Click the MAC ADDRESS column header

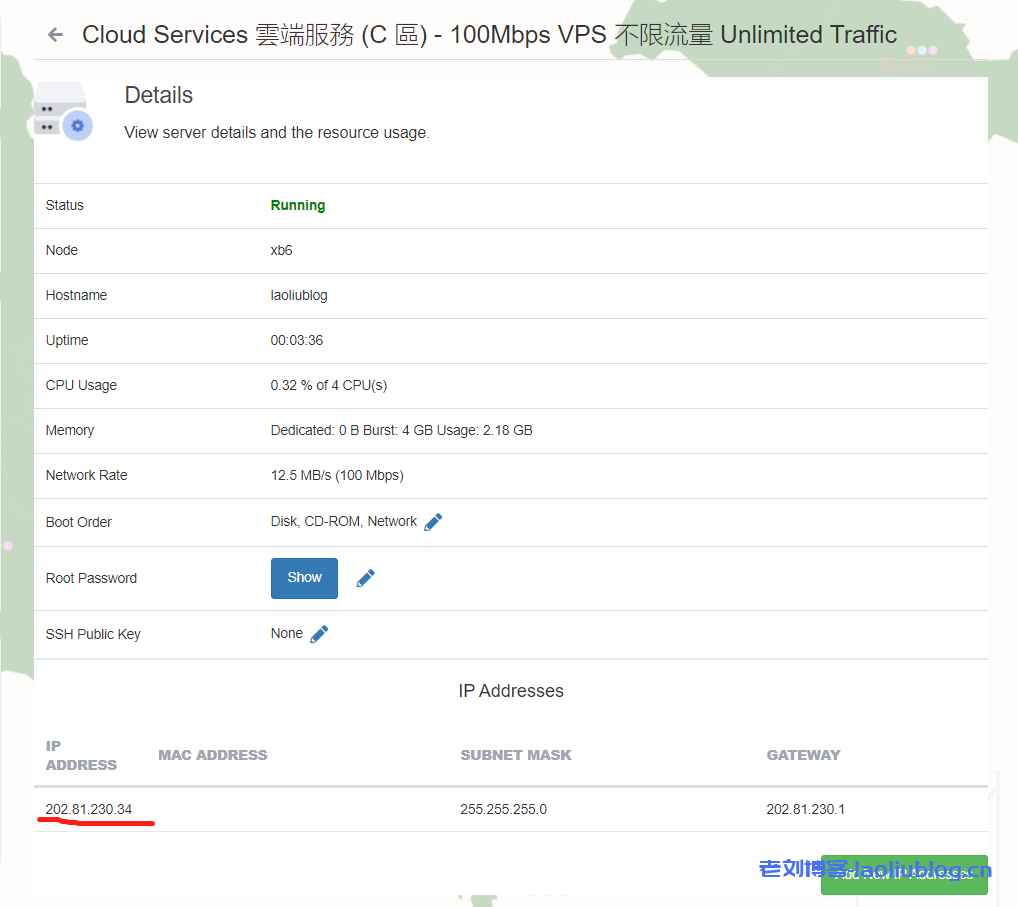213,755
